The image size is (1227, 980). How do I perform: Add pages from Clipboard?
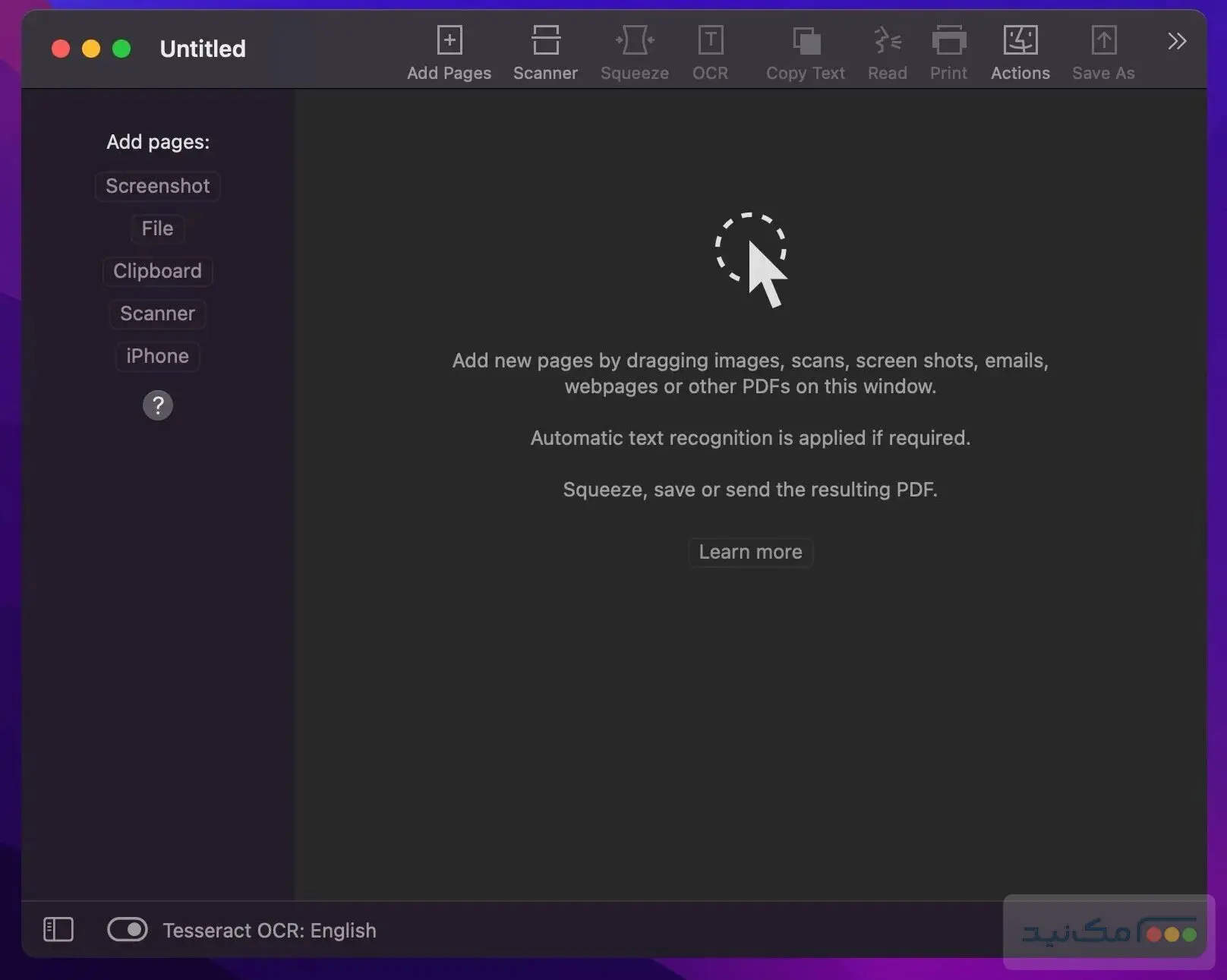click(157, 271)
